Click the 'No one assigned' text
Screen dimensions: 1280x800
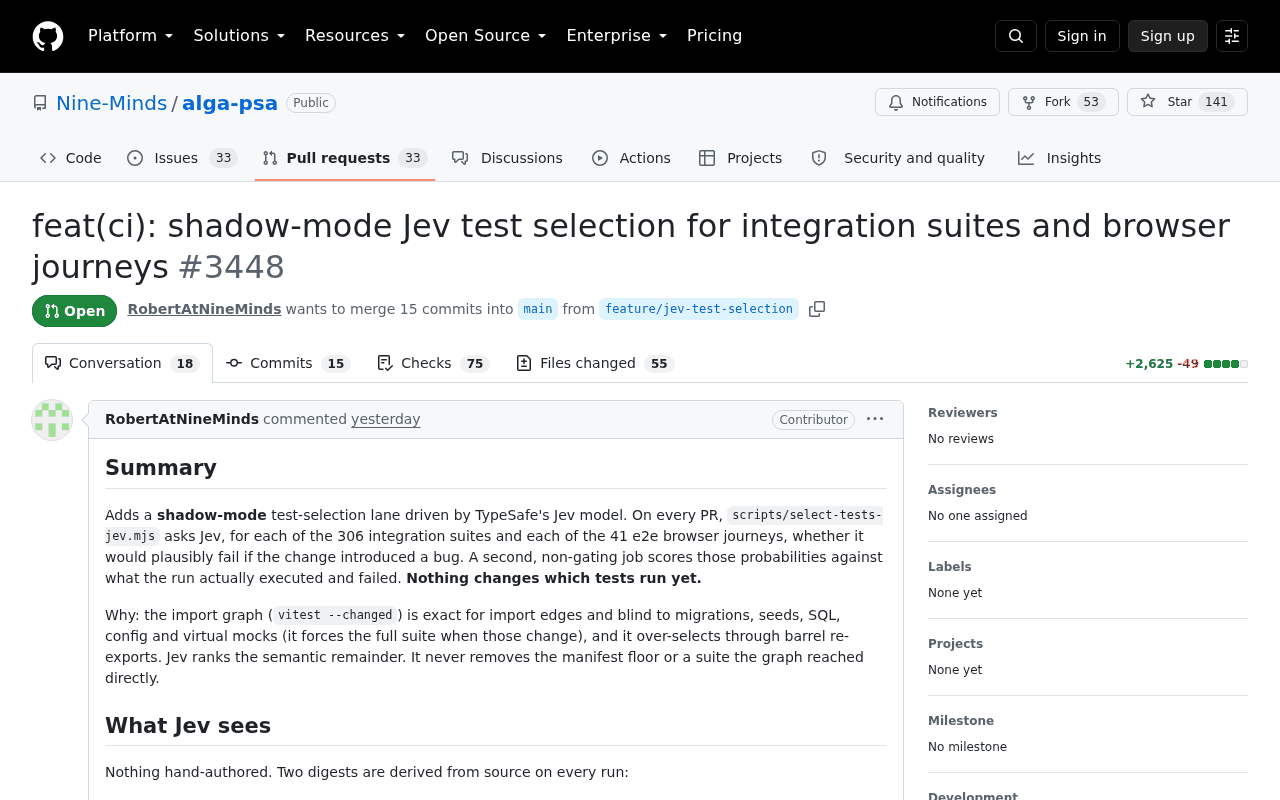tap(978, 516)
